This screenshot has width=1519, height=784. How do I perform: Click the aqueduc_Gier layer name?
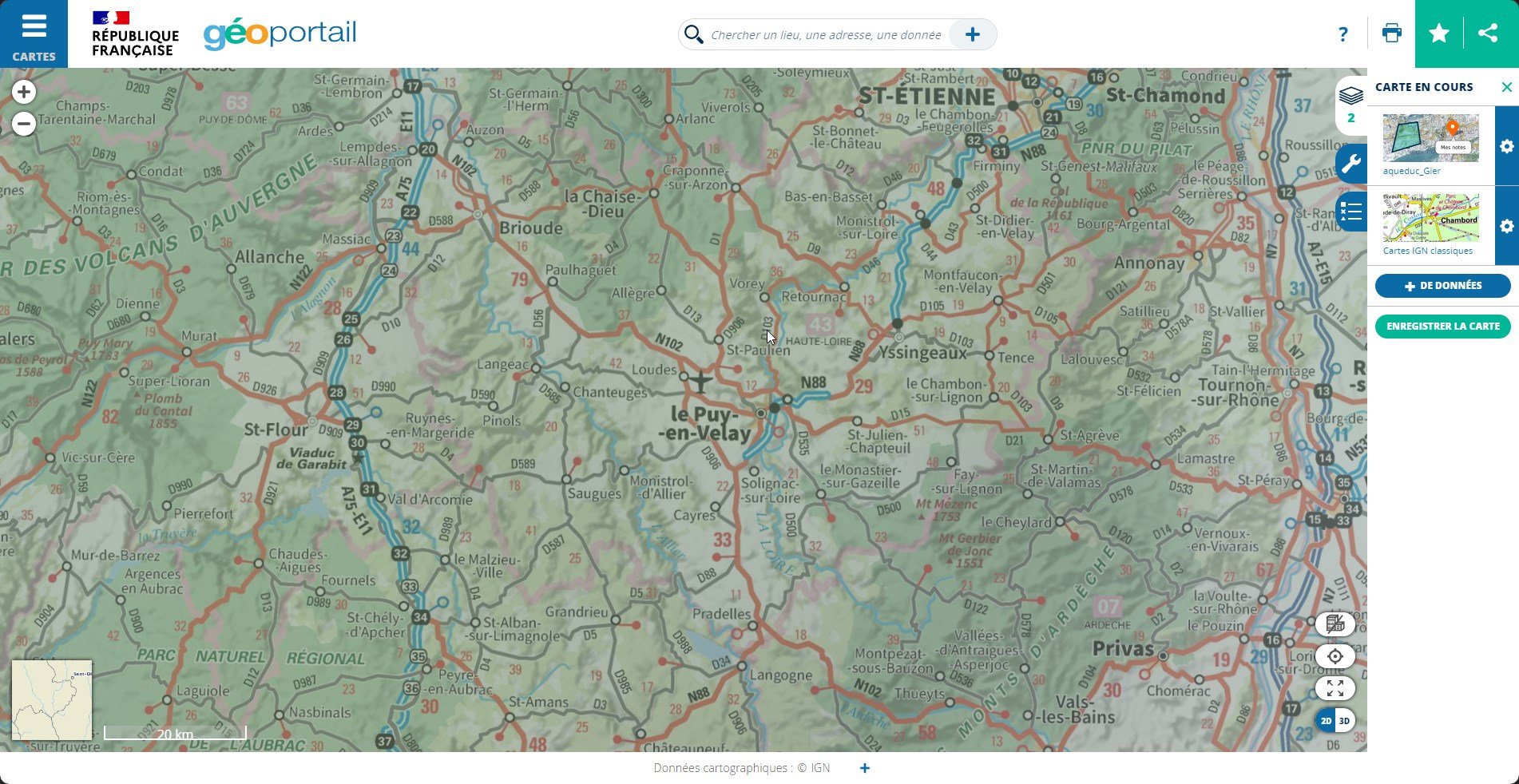tap(1411, 171)
